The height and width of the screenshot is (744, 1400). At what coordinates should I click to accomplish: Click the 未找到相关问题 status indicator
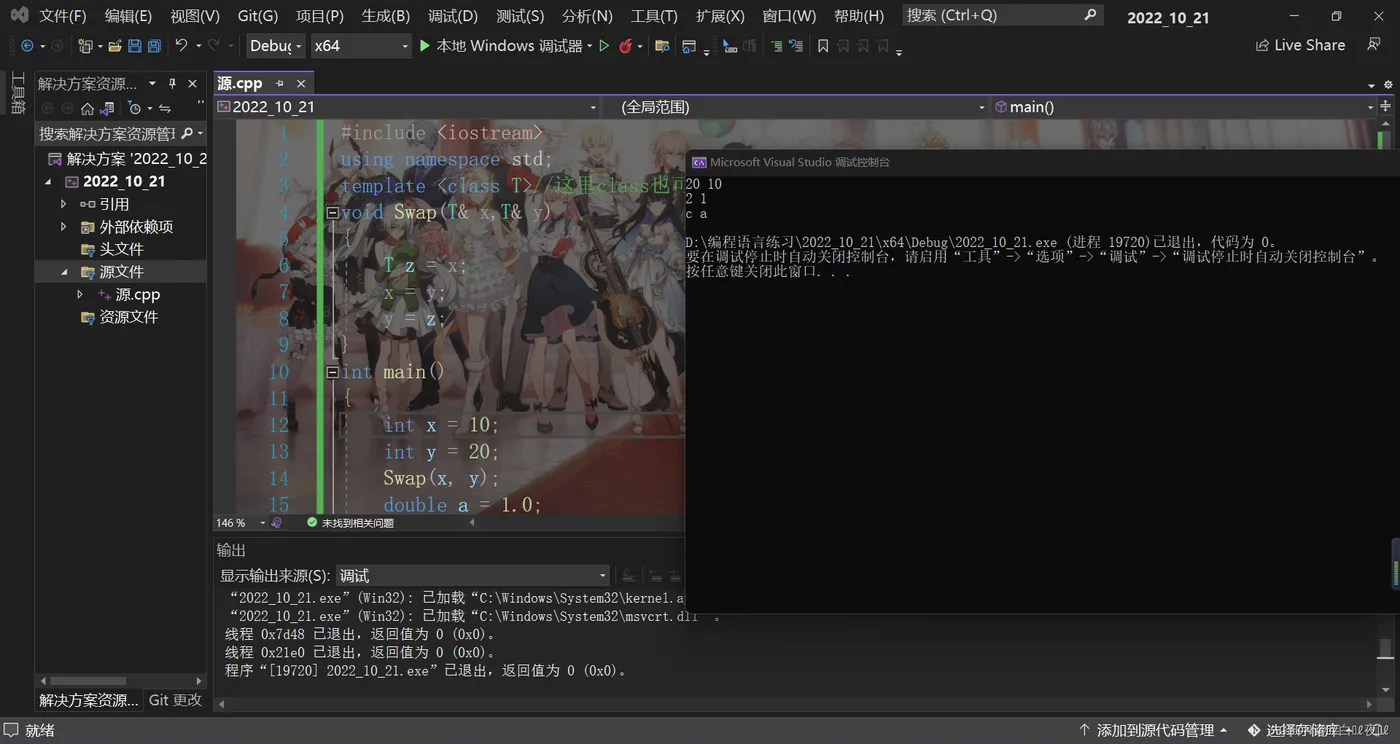point(350,523)
